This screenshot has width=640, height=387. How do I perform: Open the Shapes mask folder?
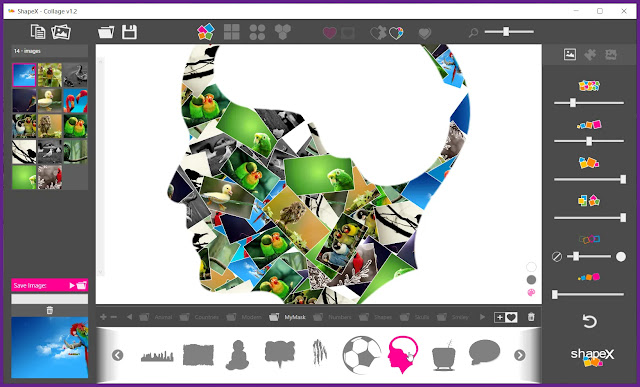[x=376, y=317]
